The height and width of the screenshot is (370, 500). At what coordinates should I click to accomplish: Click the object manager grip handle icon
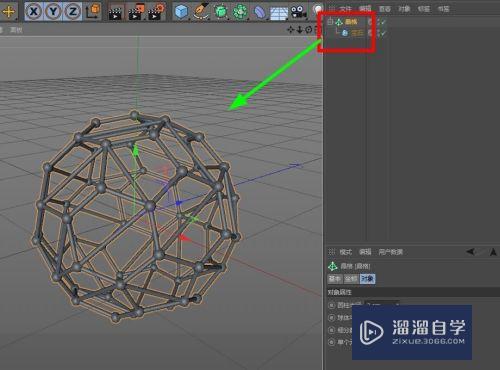point(332,9)
